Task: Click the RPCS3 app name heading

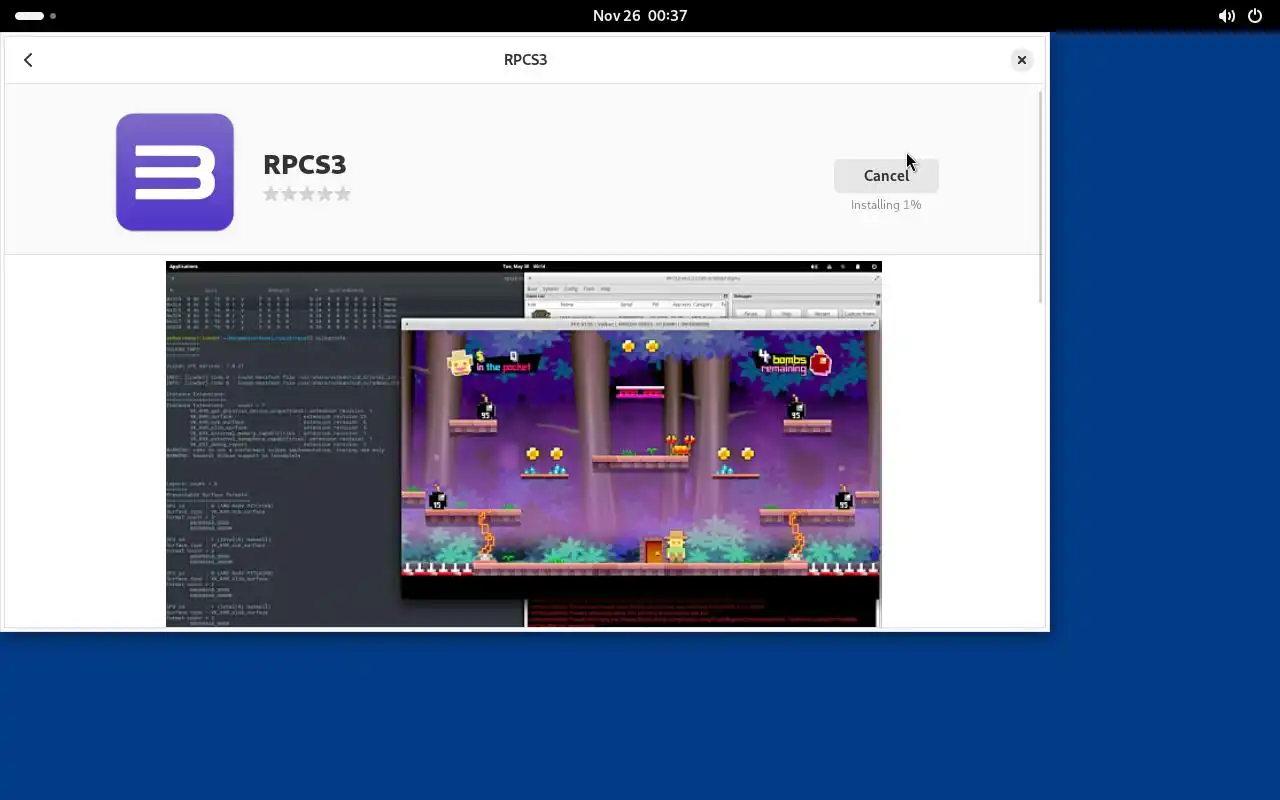Action: (304, 164)
